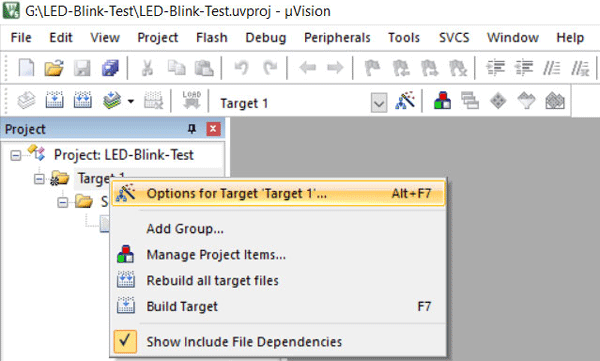Image resolution: width=600 pixels, height=361 pixels.
Task: Open the Target 1 selection dropdown arrow
Action: click(x=379, y=103)
